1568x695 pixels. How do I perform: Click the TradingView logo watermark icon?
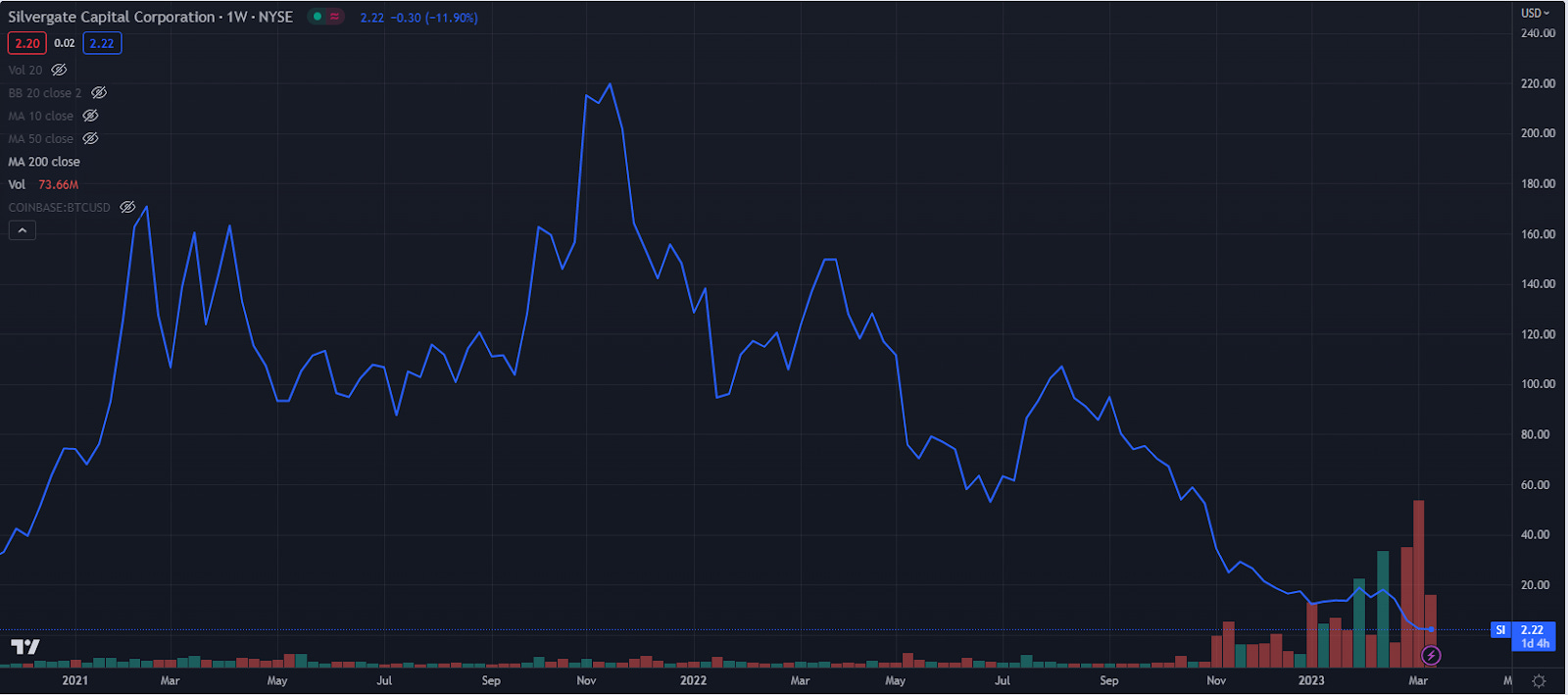pos(25,646)
